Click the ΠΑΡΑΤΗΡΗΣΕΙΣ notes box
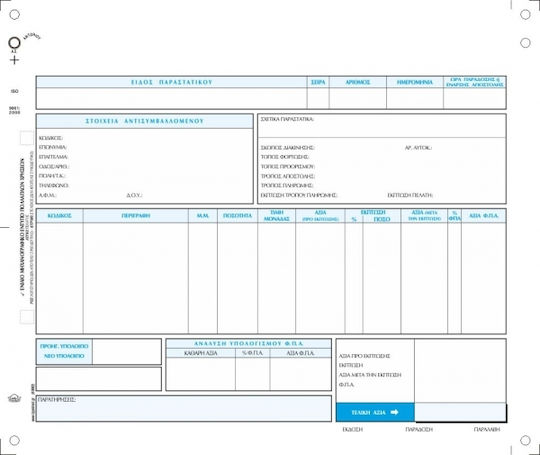 [184, 408]
